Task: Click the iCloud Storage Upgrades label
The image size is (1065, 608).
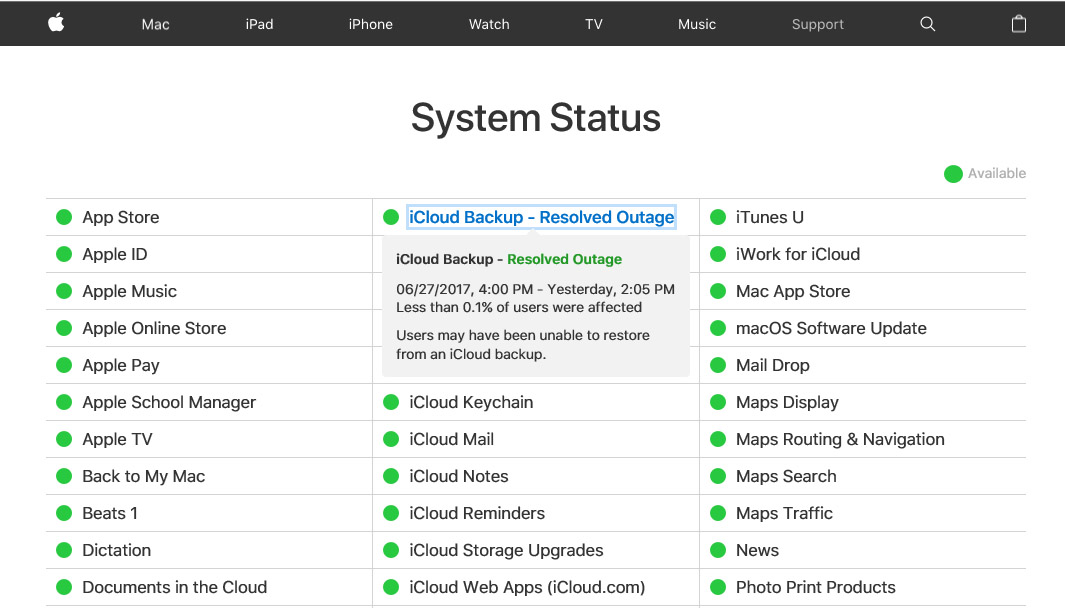Action: [506, 550]
